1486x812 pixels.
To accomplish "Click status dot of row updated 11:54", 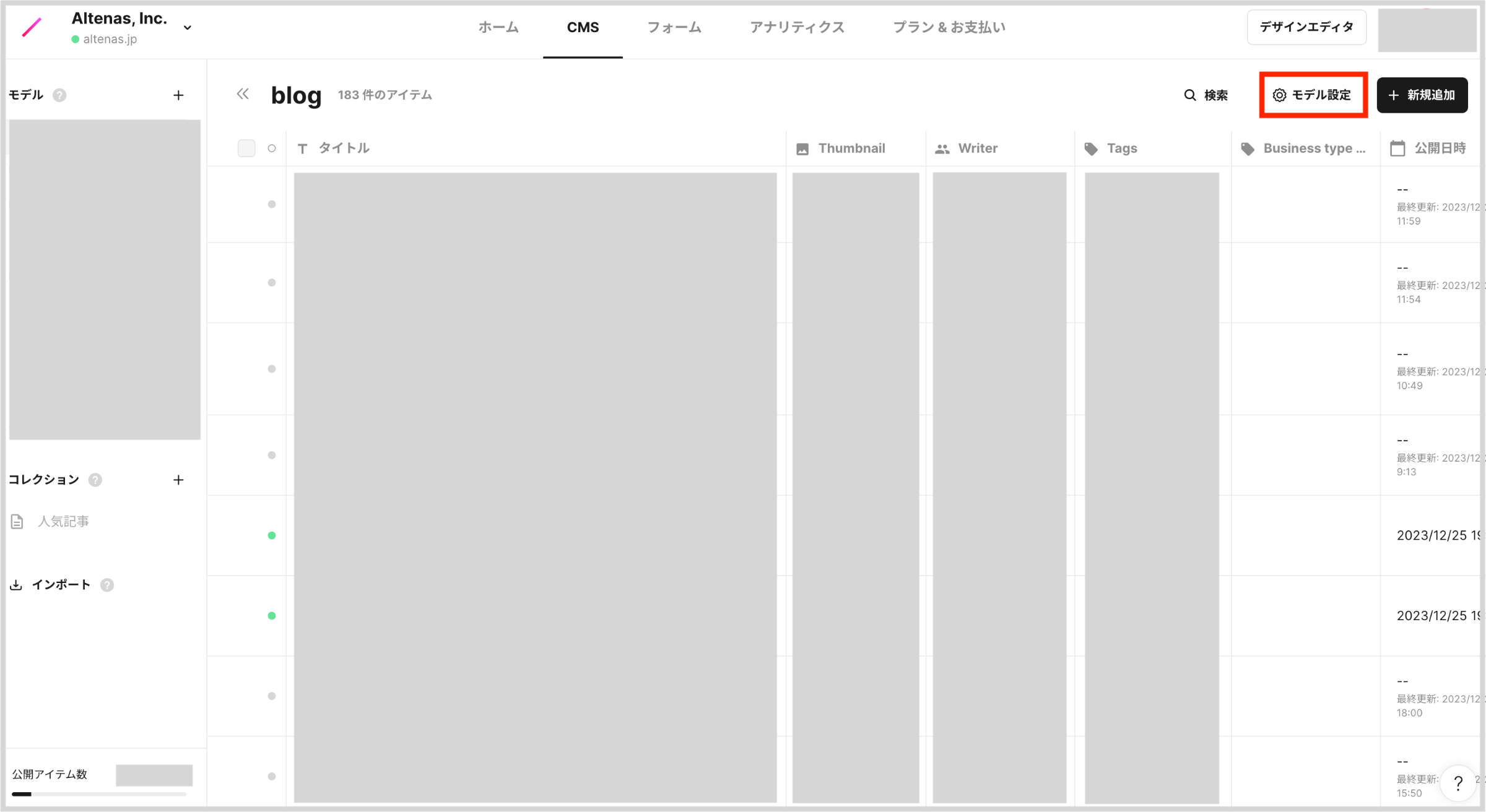I will (272, 283).
